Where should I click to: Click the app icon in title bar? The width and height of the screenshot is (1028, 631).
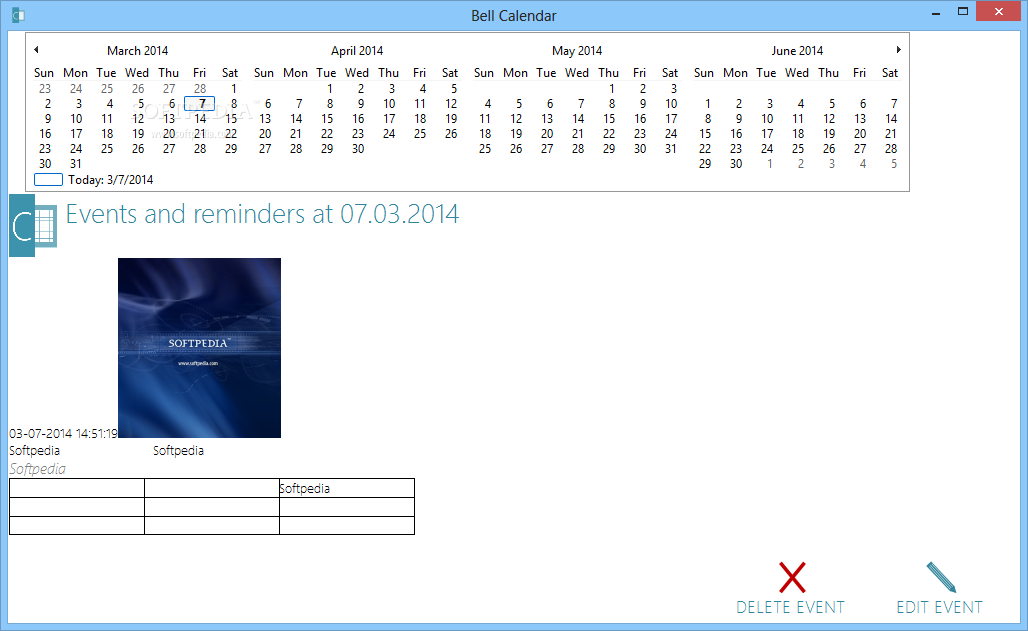click(18, 15)
